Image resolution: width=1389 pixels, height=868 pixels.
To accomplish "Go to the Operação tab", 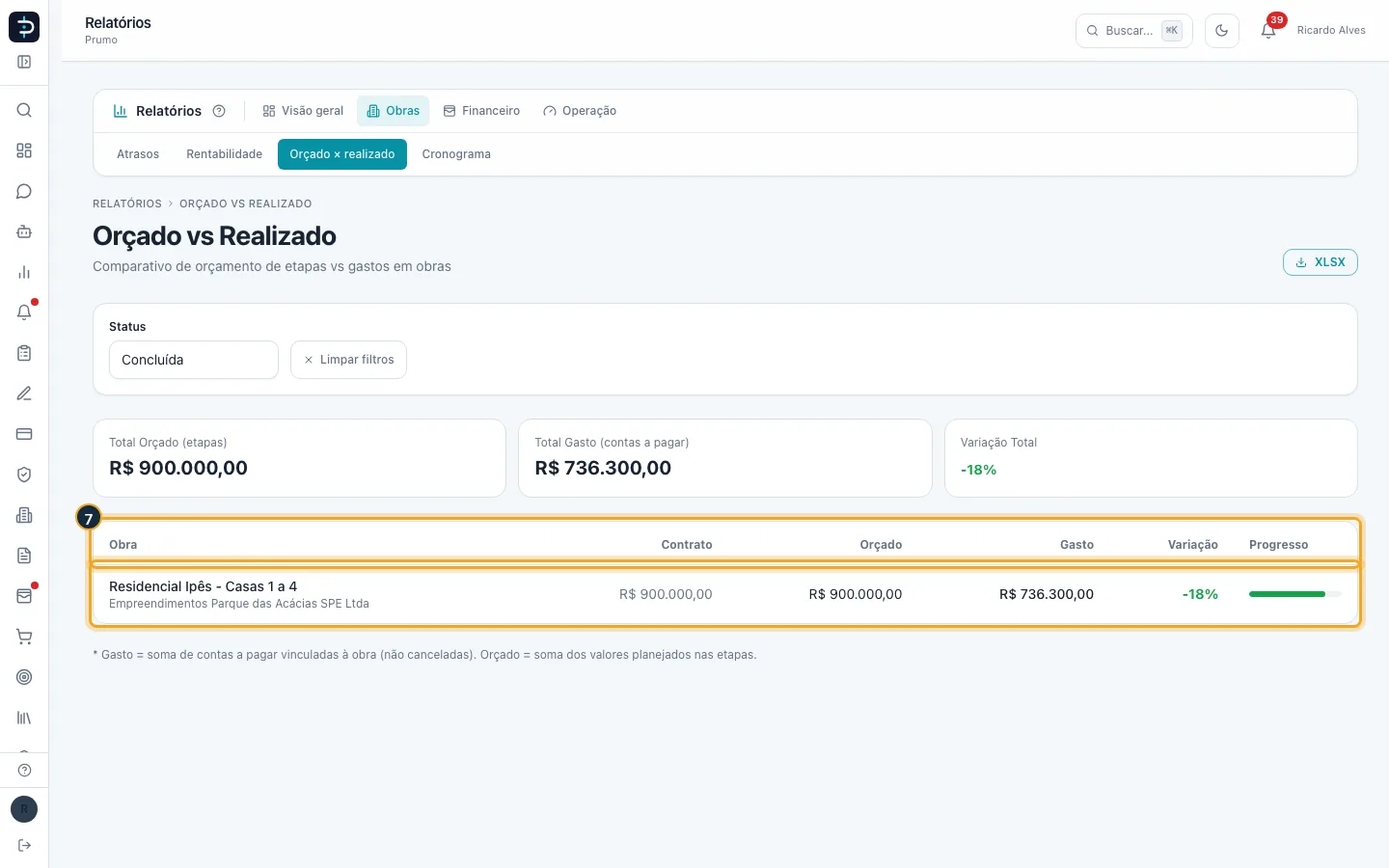I will tap(580, 111).
